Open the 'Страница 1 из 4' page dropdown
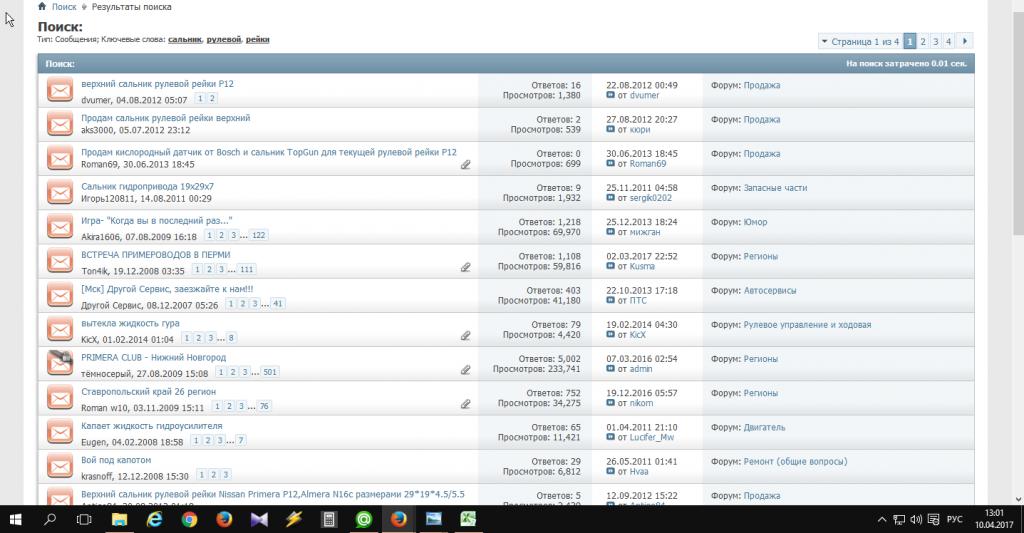The height and width of the screenshot is (533, 1024). 860,41
